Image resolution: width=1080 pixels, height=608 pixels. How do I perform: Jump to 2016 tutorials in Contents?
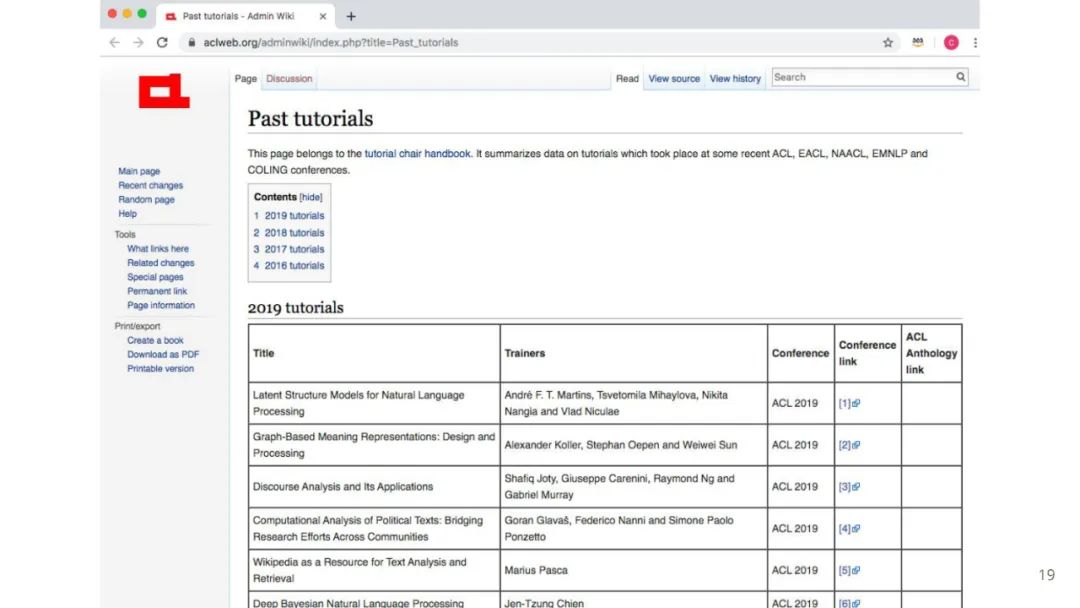click(x=294, y=266)
